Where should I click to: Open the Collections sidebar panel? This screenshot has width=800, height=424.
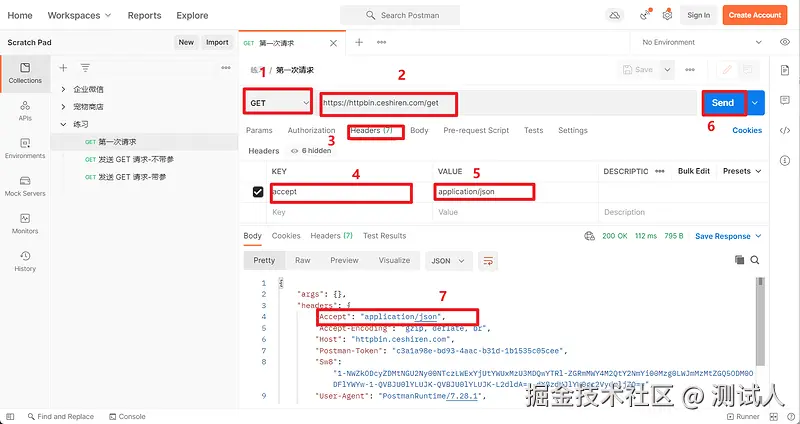point(25,73)
